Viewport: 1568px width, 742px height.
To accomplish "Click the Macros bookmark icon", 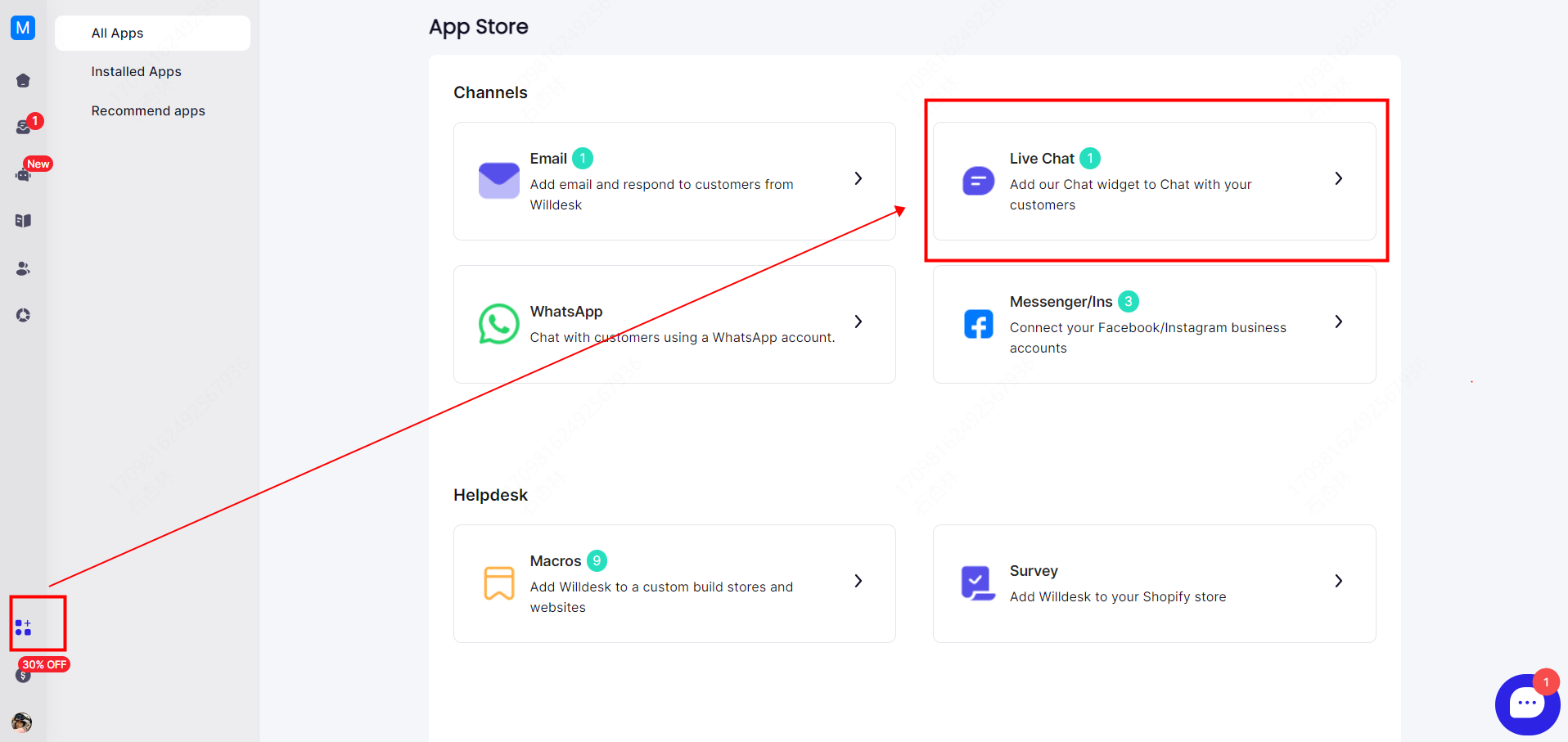I will 499,583.
